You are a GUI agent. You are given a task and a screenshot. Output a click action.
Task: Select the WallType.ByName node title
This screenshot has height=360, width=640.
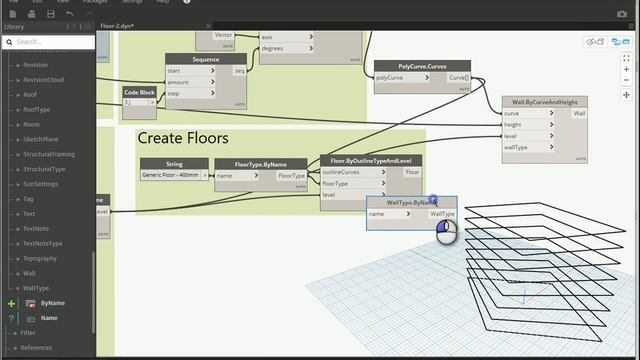coord(411,202)
